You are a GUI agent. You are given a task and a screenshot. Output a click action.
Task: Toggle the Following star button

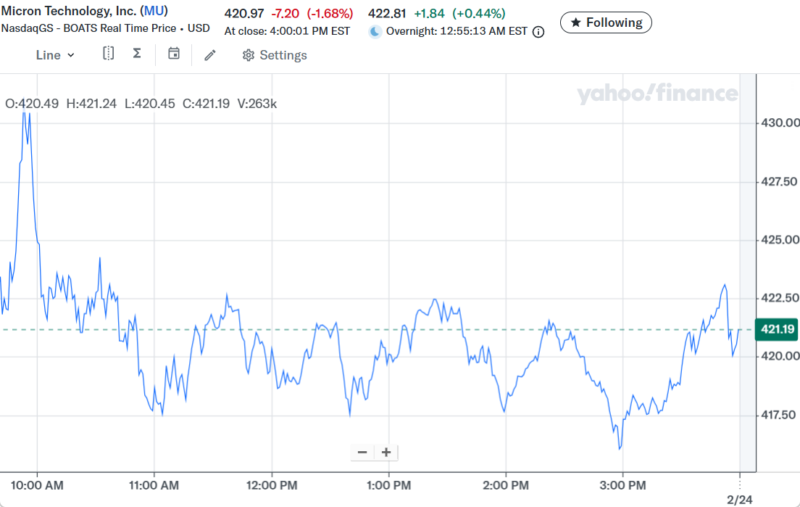[x=606, y=22]
